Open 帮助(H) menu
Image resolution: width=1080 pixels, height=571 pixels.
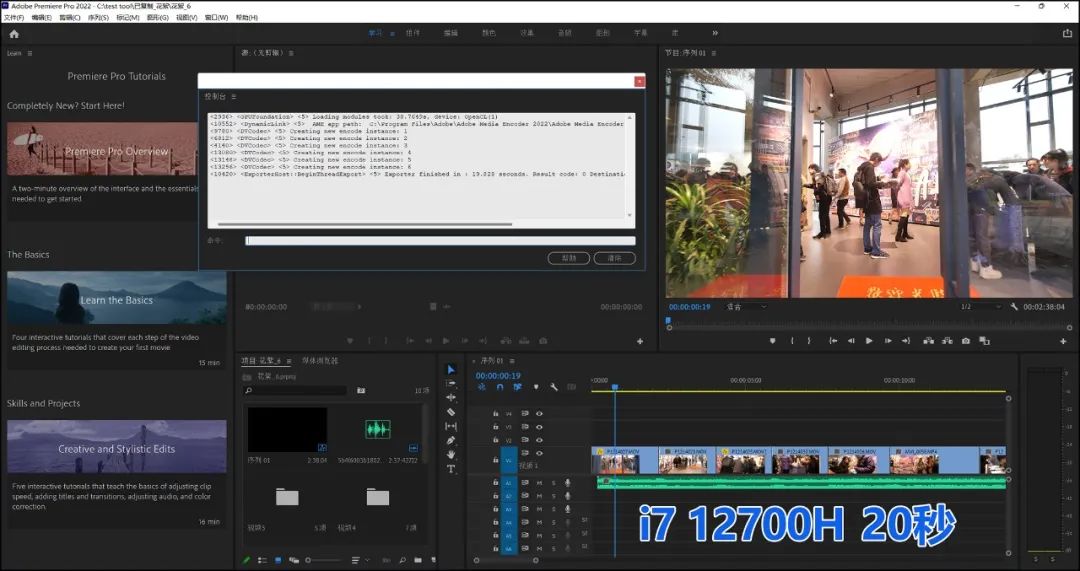(x=247, y=17)
